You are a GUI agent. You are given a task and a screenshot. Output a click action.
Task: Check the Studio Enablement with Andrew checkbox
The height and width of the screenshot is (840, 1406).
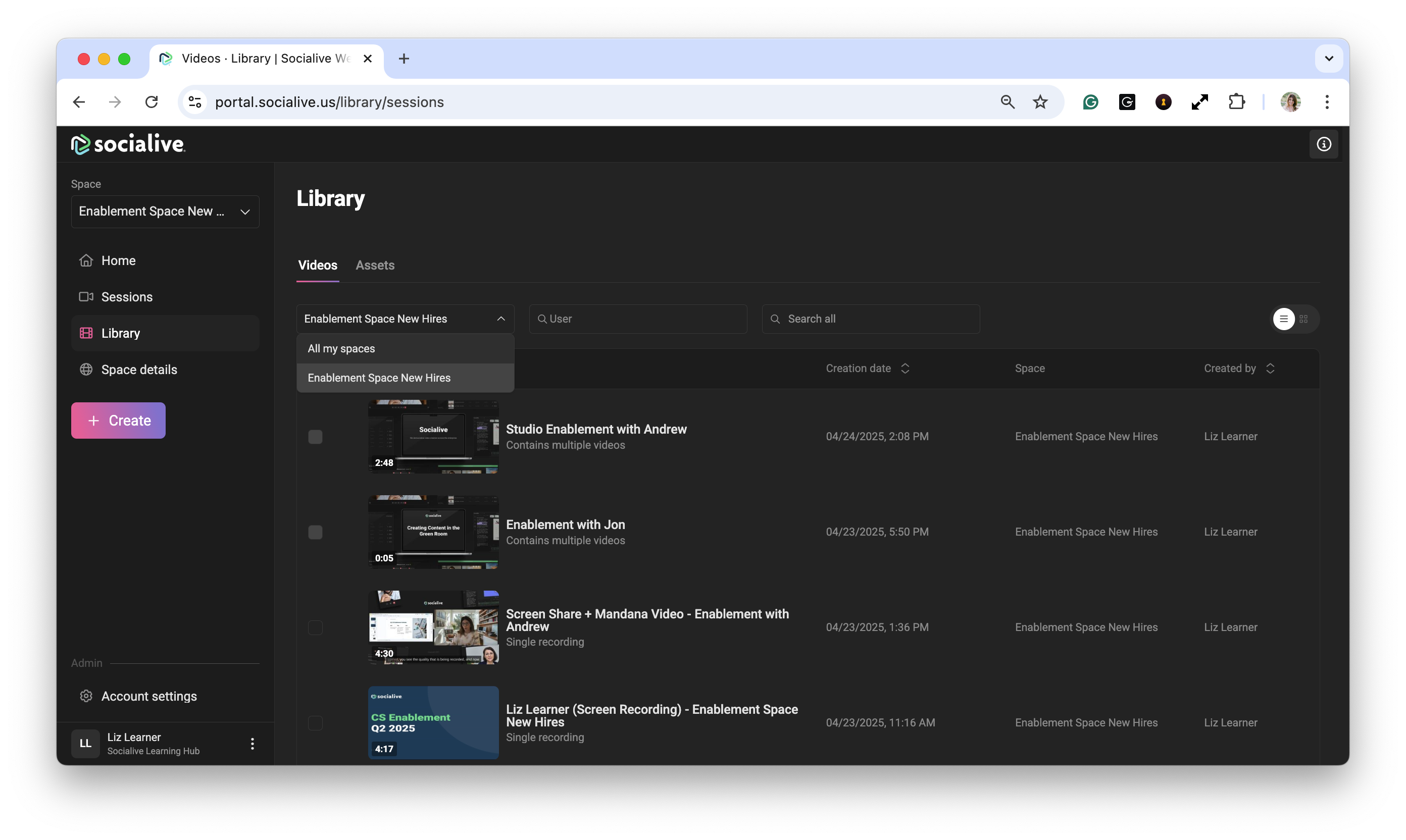click(316, 437)
